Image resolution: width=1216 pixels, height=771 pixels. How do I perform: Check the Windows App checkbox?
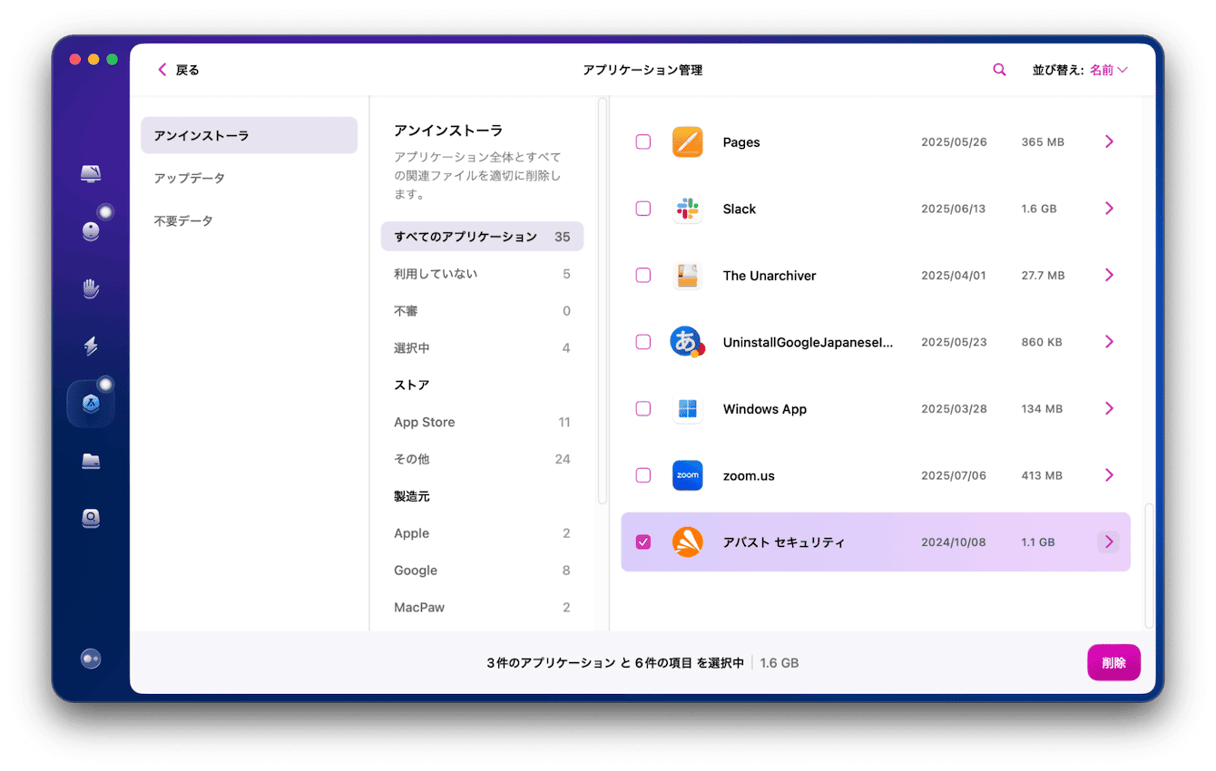(x=643, y=409)
